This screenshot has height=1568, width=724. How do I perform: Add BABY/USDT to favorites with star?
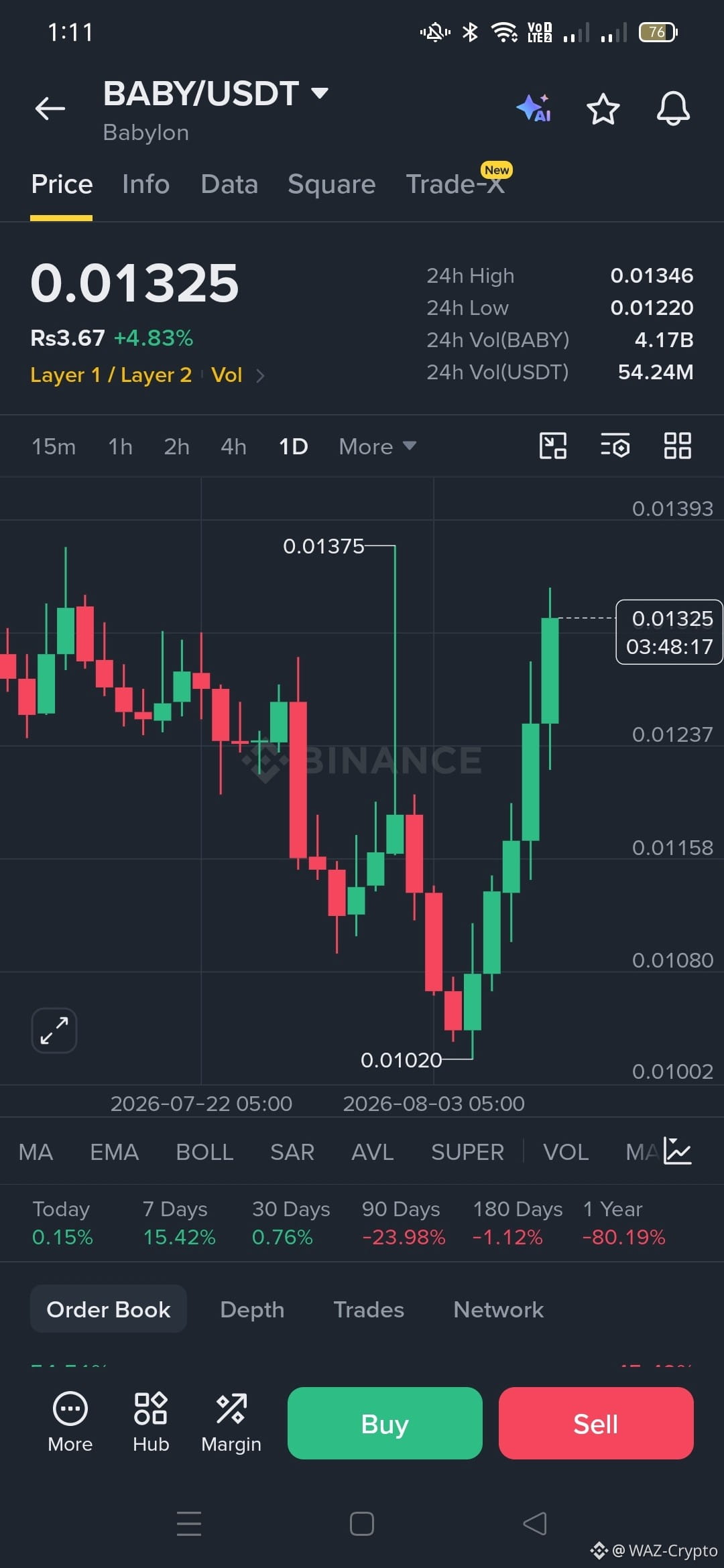pyautogui.click(x=603, y=109)
